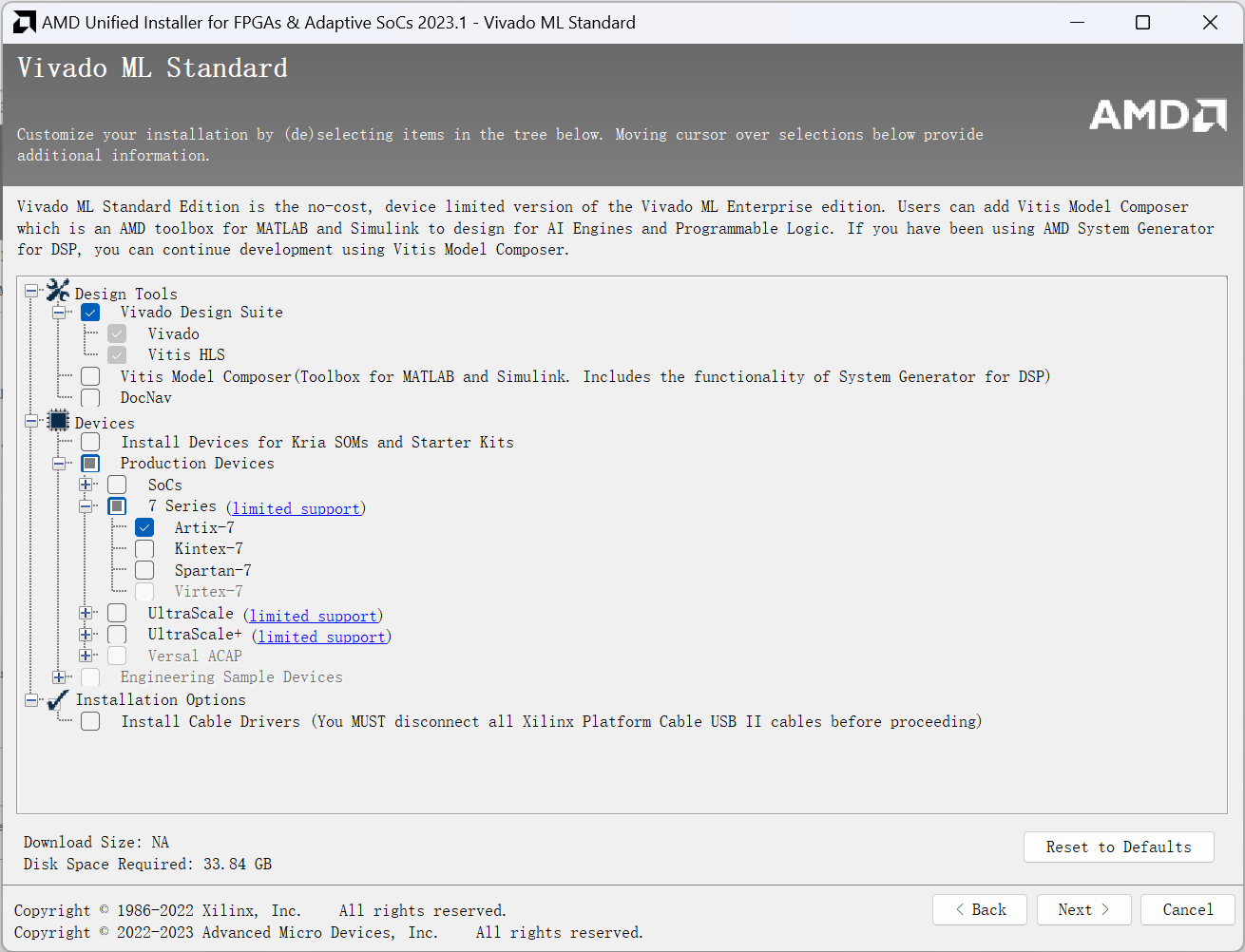This screenshot has width=1245, height=952.
Task: Expand the UltraScale+ device node
Action: pyautogui.click(x=86, y=635)
